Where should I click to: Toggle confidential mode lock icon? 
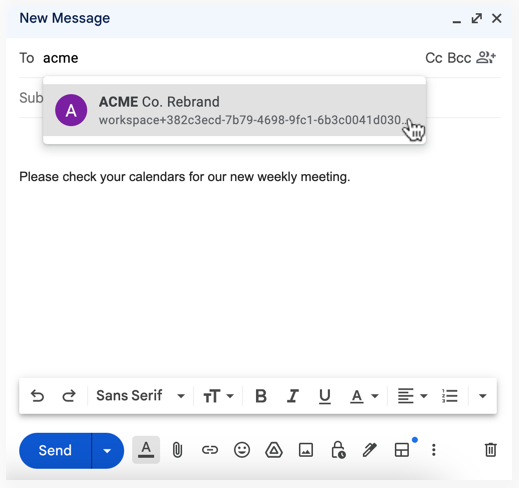(x=338, y=450)
